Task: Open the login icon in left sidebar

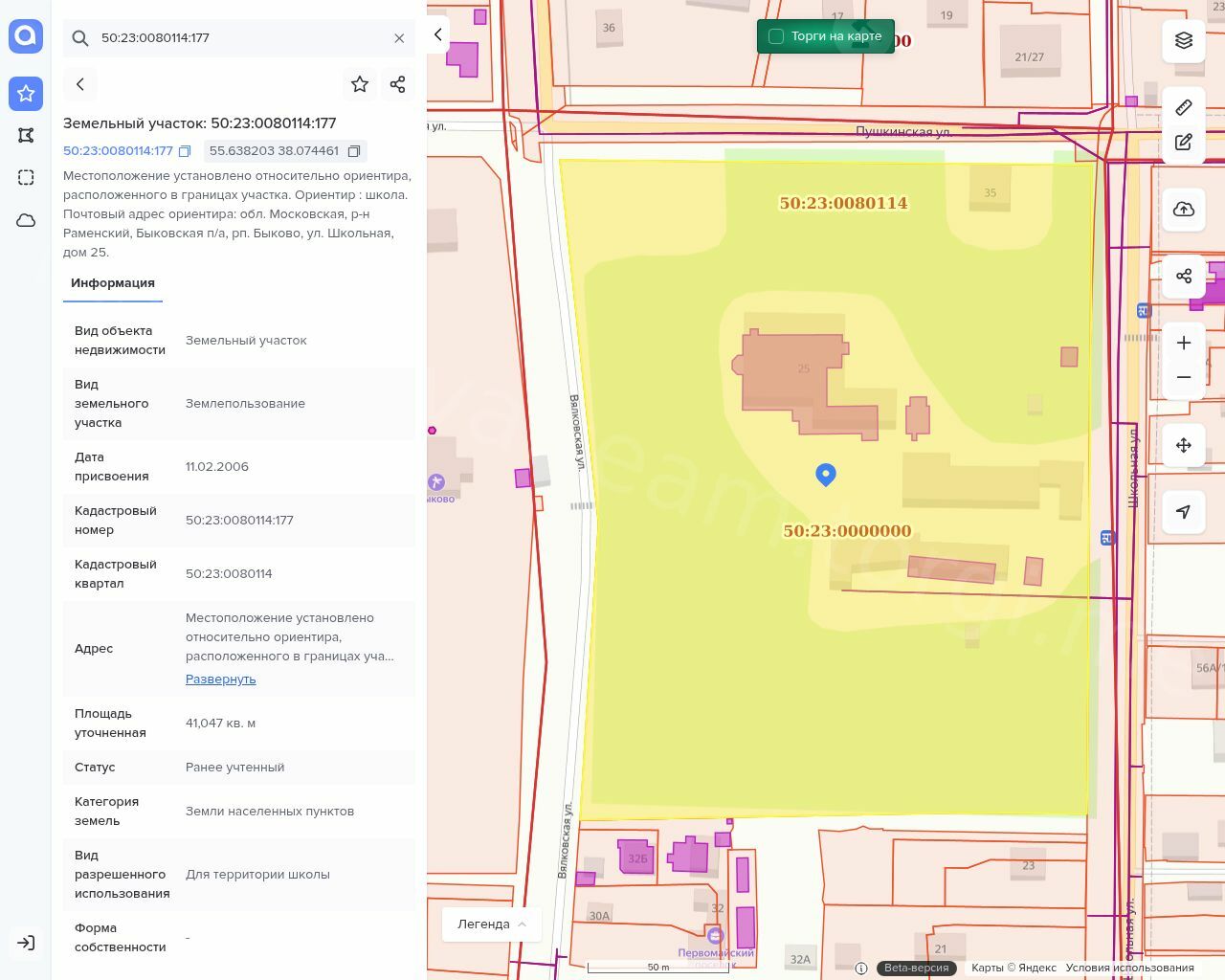Action: click(26, 943)
